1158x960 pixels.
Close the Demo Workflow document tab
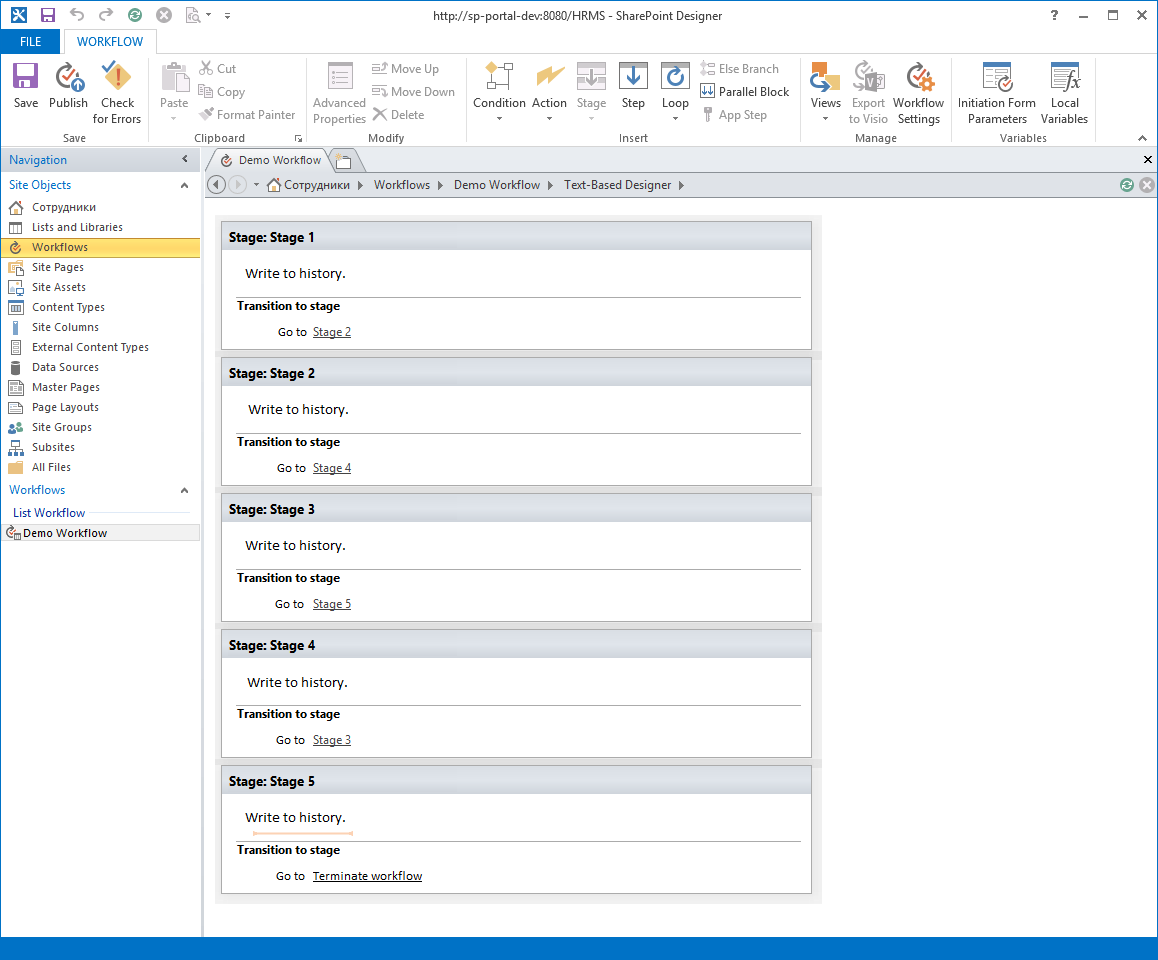tap(1147, 160)
